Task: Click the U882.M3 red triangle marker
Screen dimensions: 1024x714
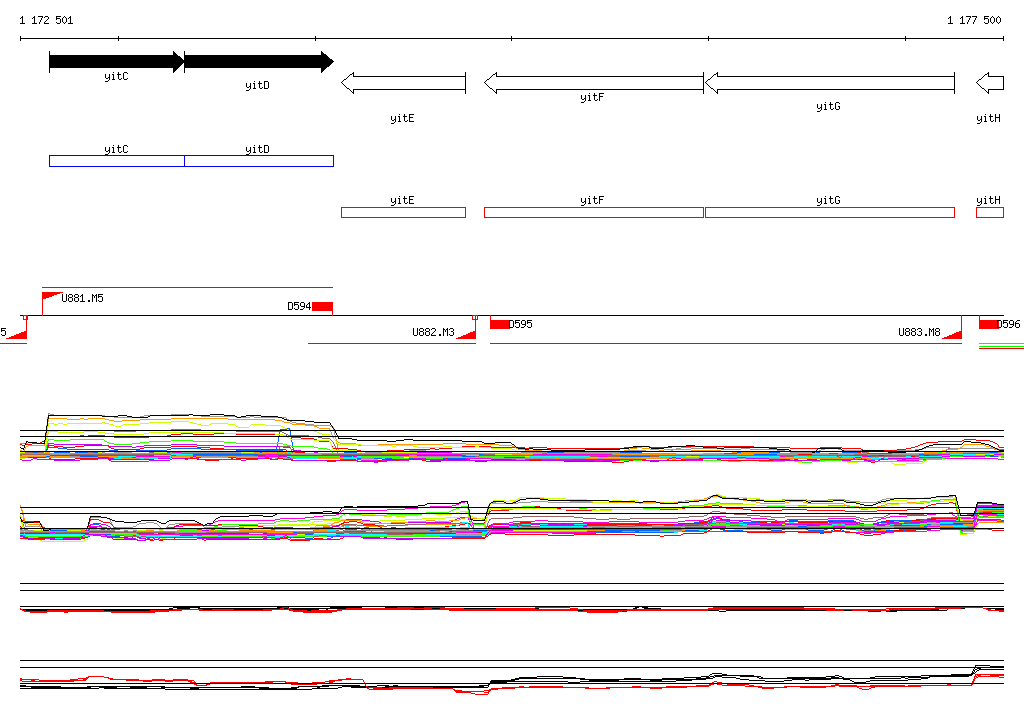Action: (466, 334)
